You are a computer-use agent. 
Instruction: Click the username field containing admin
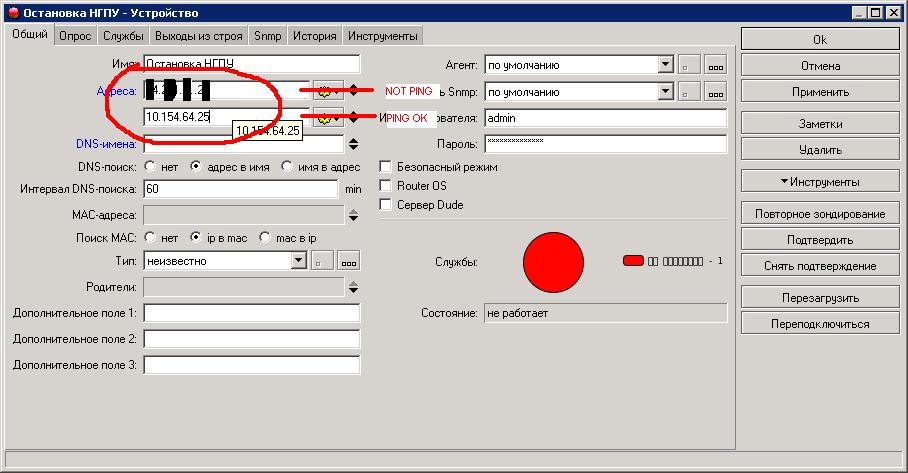[605, 118]
